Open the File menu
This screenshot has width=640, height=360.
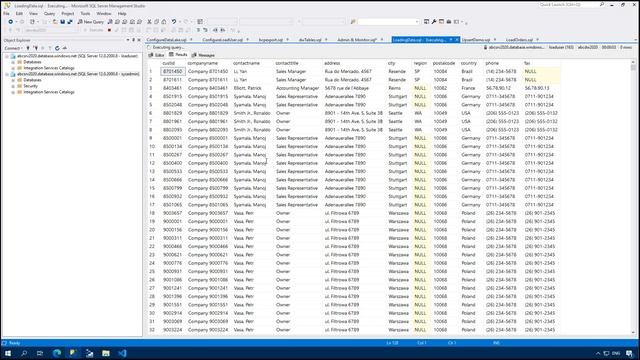coord(6,13)
